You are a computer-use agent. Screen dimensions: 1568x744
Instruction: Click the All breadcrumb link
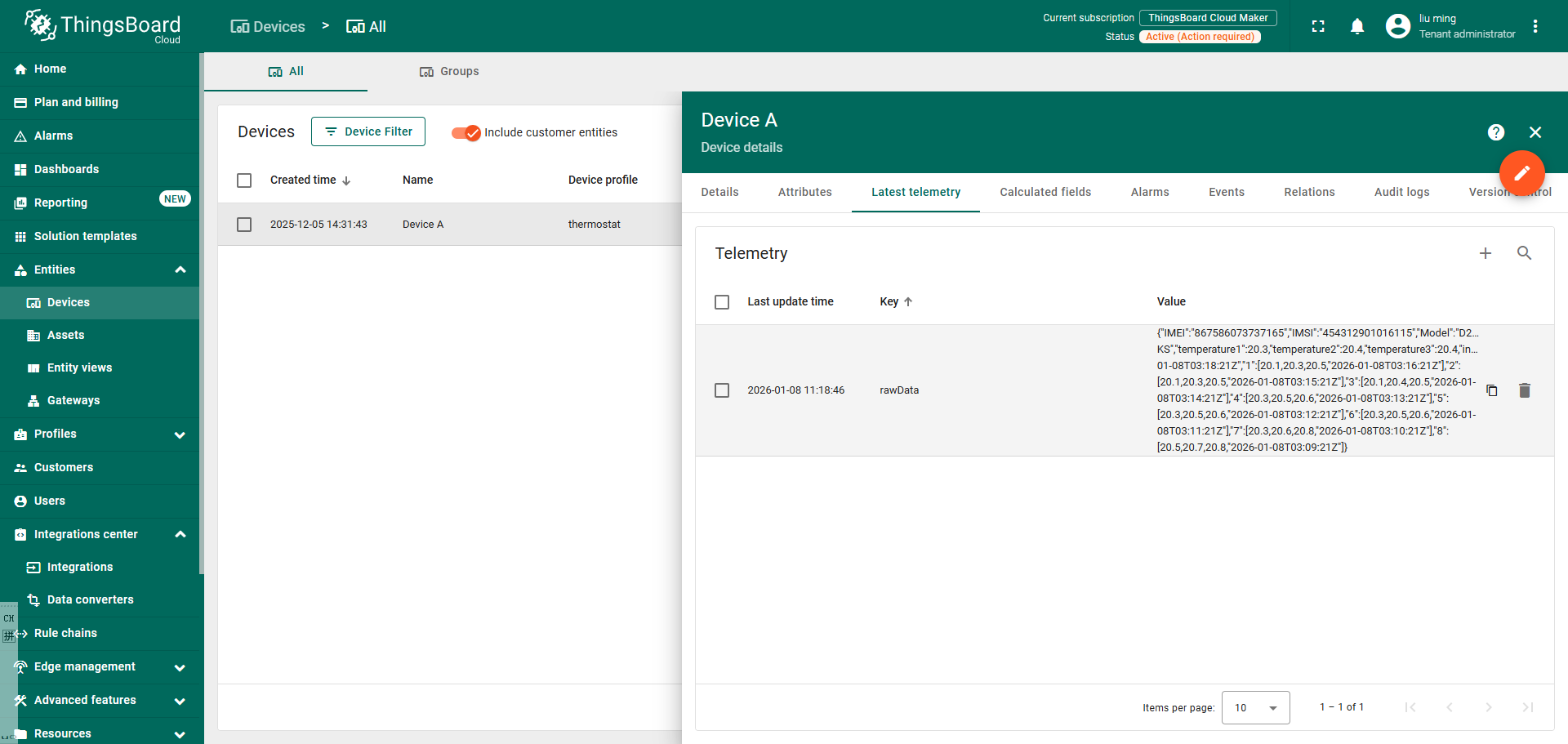366,27
